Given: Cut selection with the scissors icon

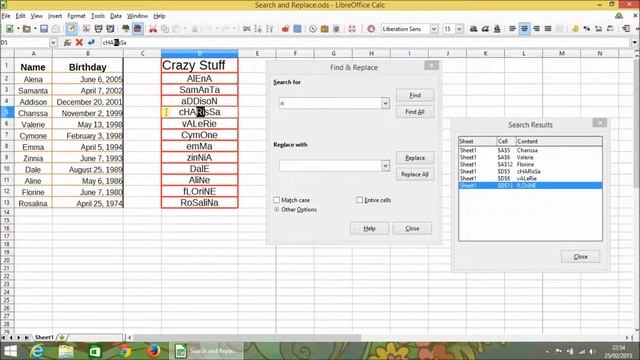Looking at the screenshot, I should 153,29.
